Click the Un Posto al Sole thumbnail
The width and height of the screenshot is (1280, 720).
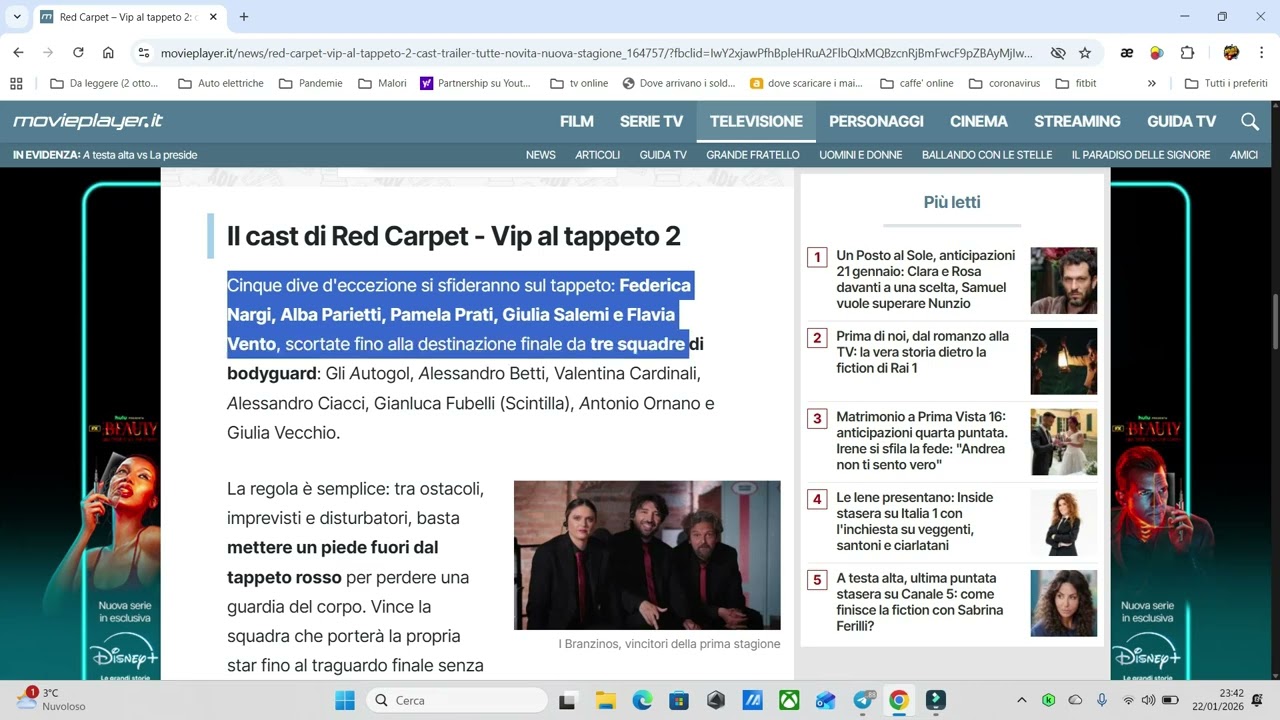point(1064,281)
